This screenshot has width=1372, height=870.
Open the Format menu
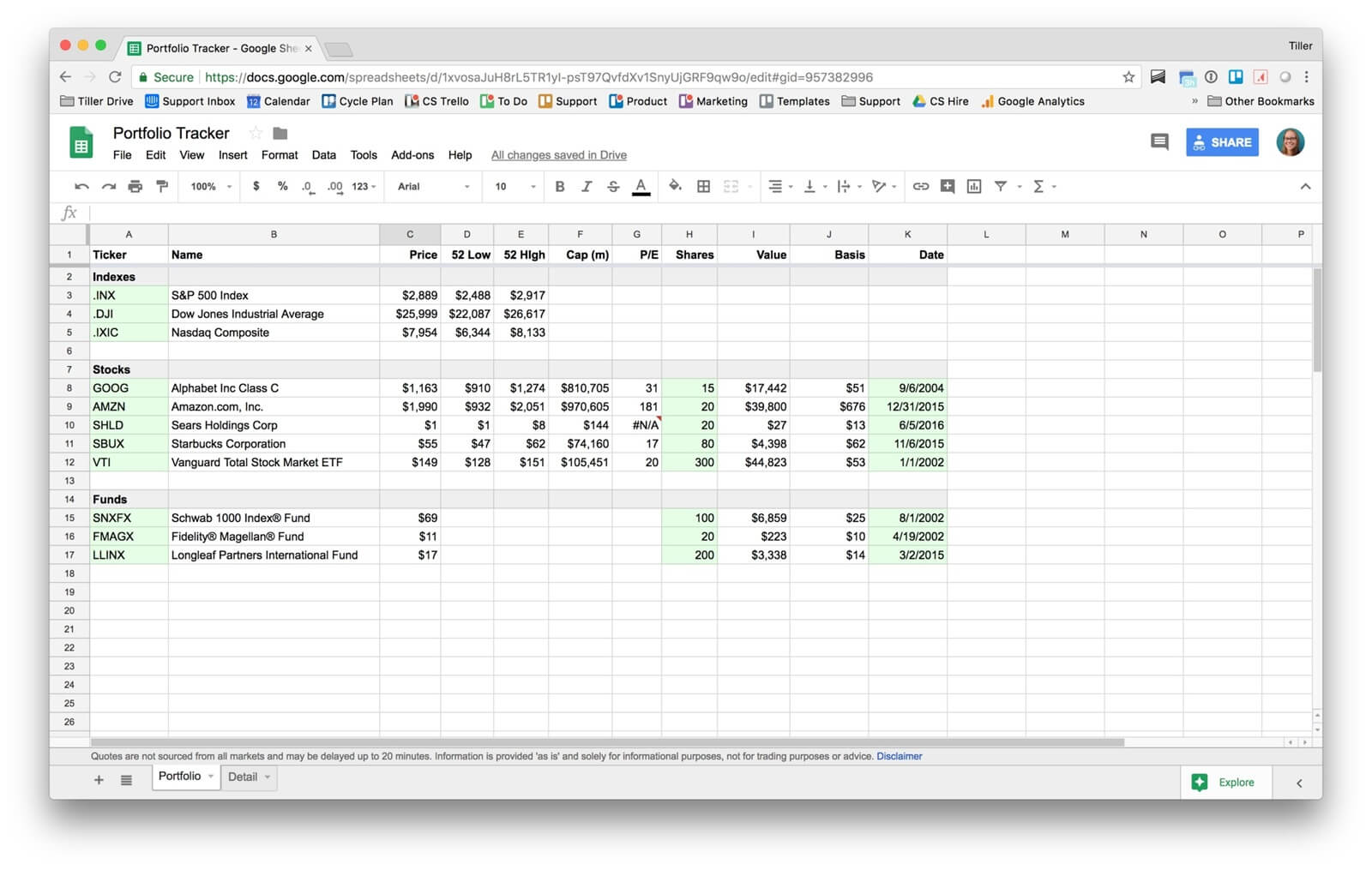point(280,155)
